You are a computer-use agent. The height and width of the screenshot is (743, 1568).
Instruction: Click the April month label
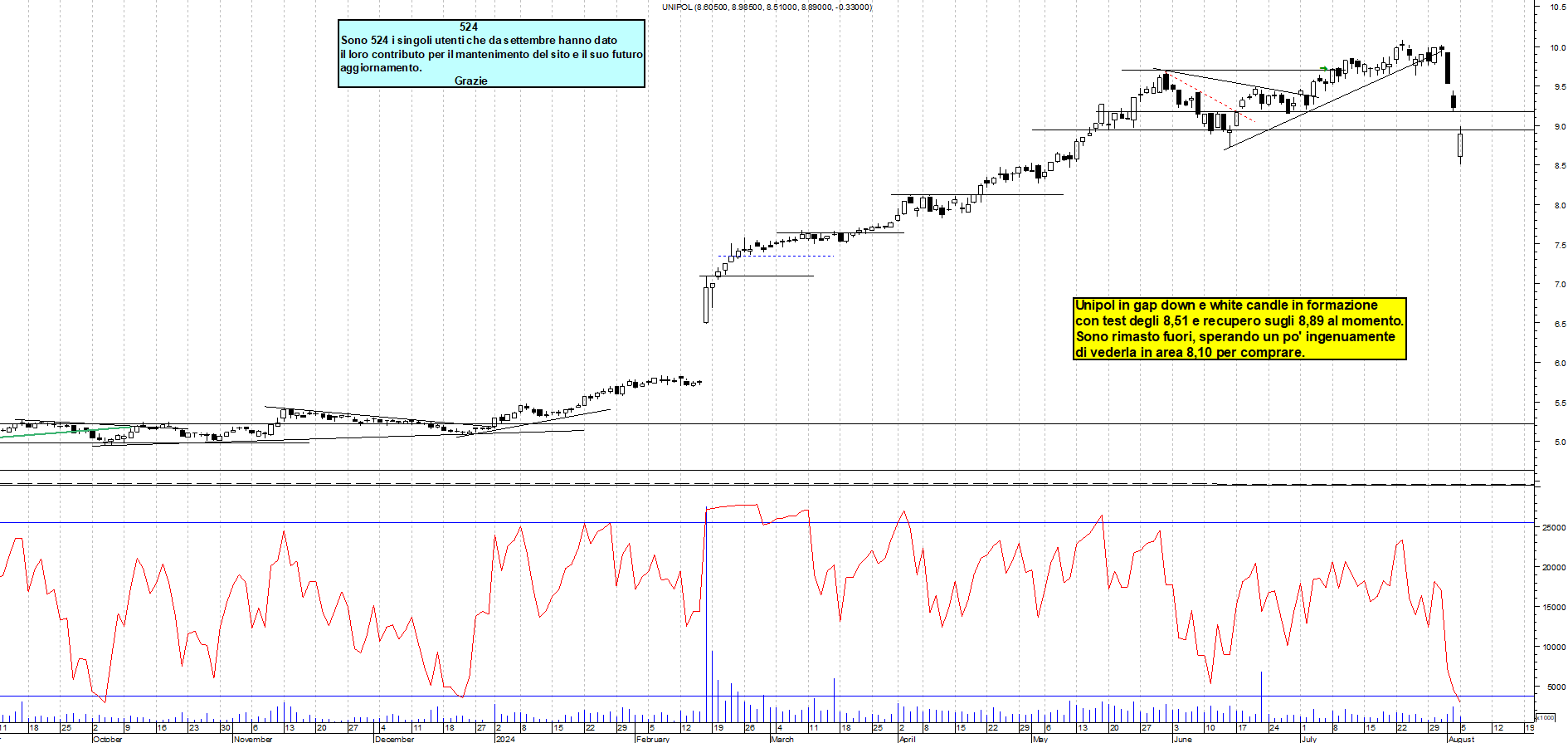click(908, 739)
